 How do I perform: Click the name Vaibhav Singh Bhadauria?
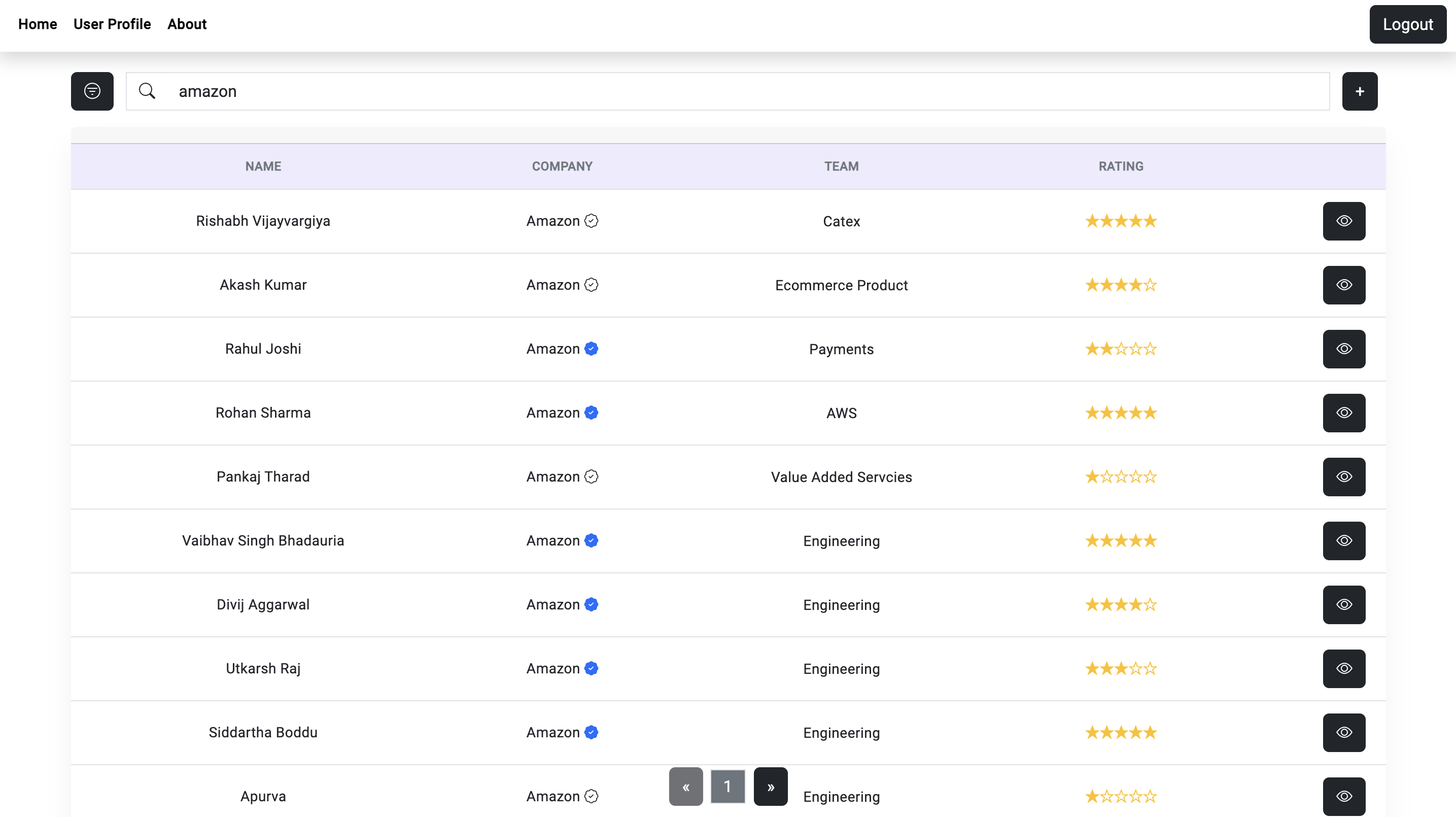(263, 540)
